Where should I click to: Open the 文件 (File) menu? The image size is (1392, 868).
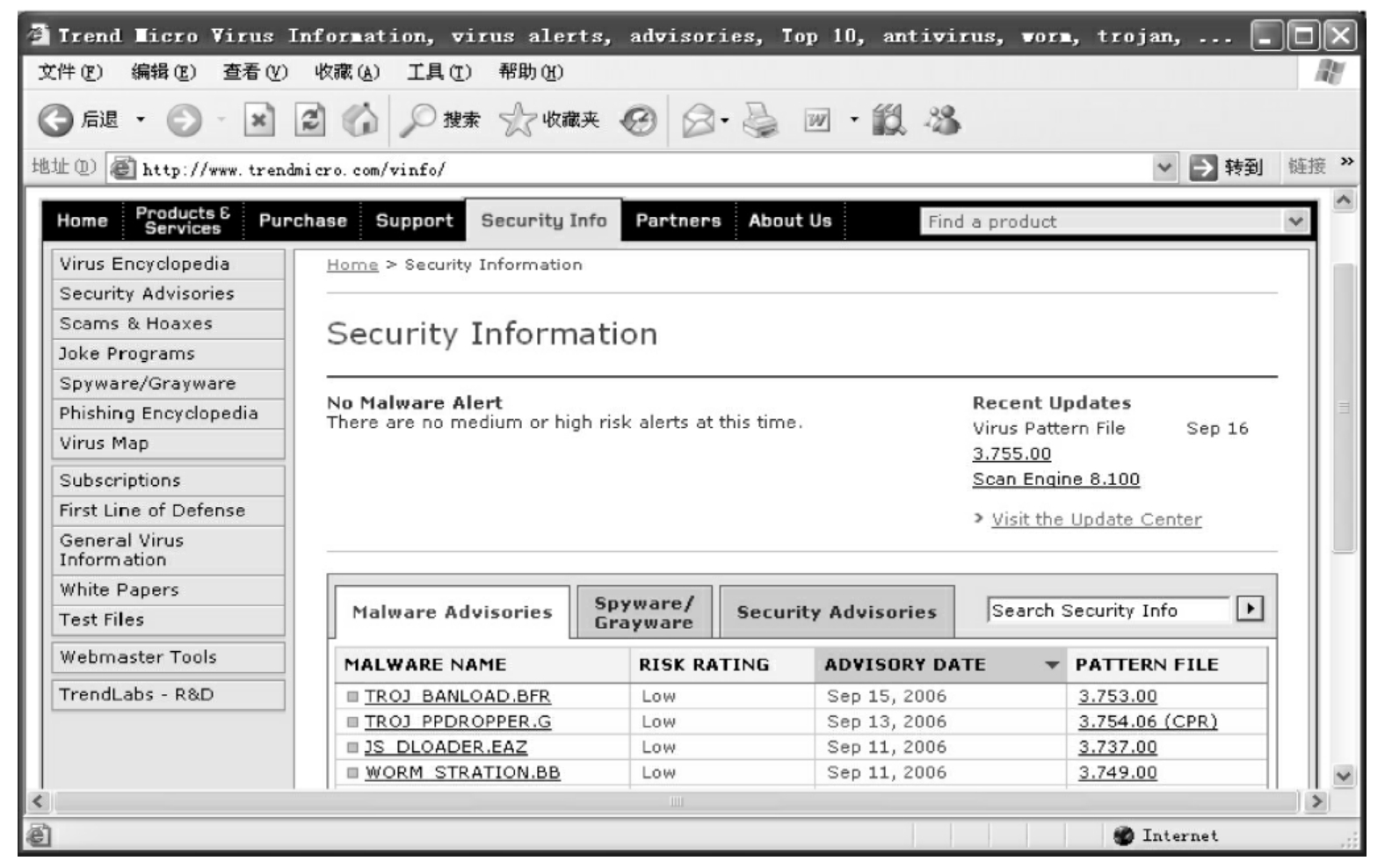[70, 72]
